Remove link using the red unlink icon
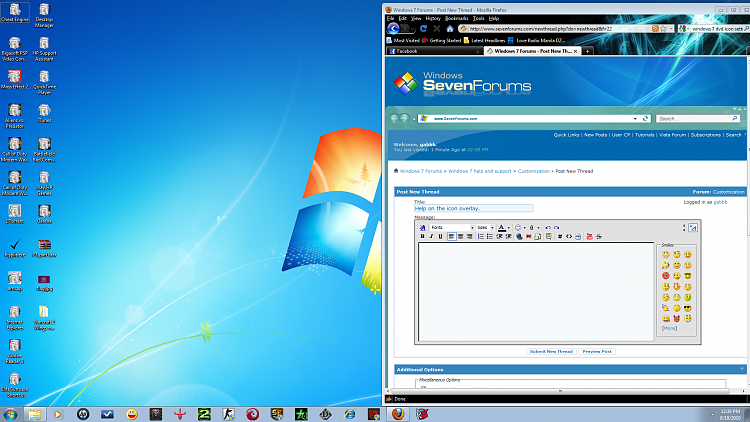The image size is (750, 422). point(529,236)
